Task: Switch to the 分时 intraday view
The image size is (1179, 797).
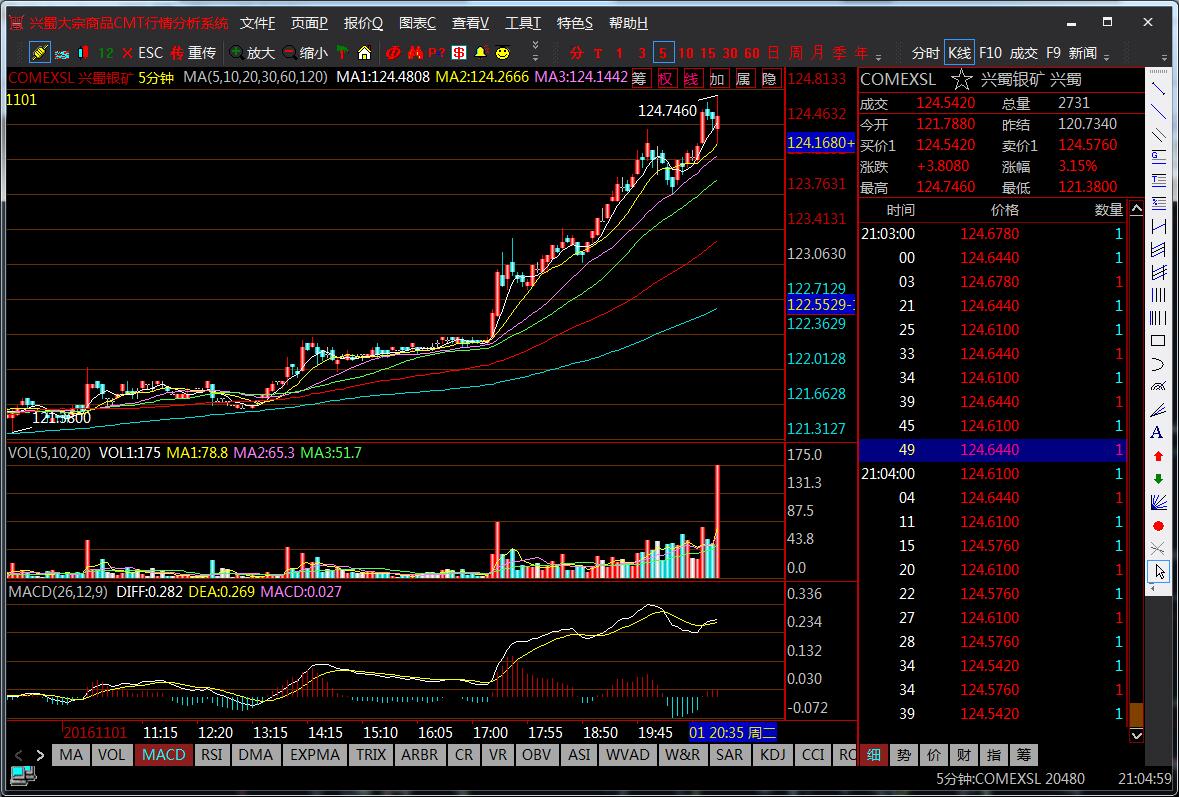Action: [926, 53]
